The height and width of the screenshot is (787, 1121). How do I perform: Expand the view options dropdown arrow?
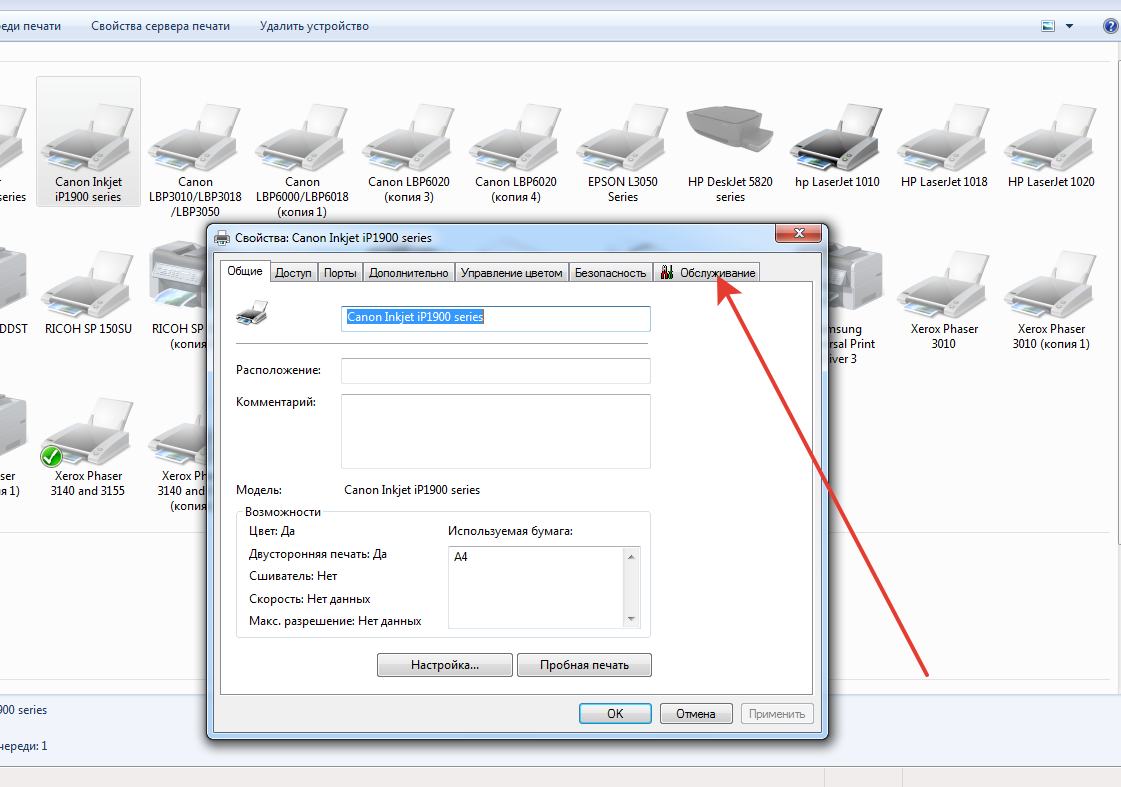(1070, 26)
